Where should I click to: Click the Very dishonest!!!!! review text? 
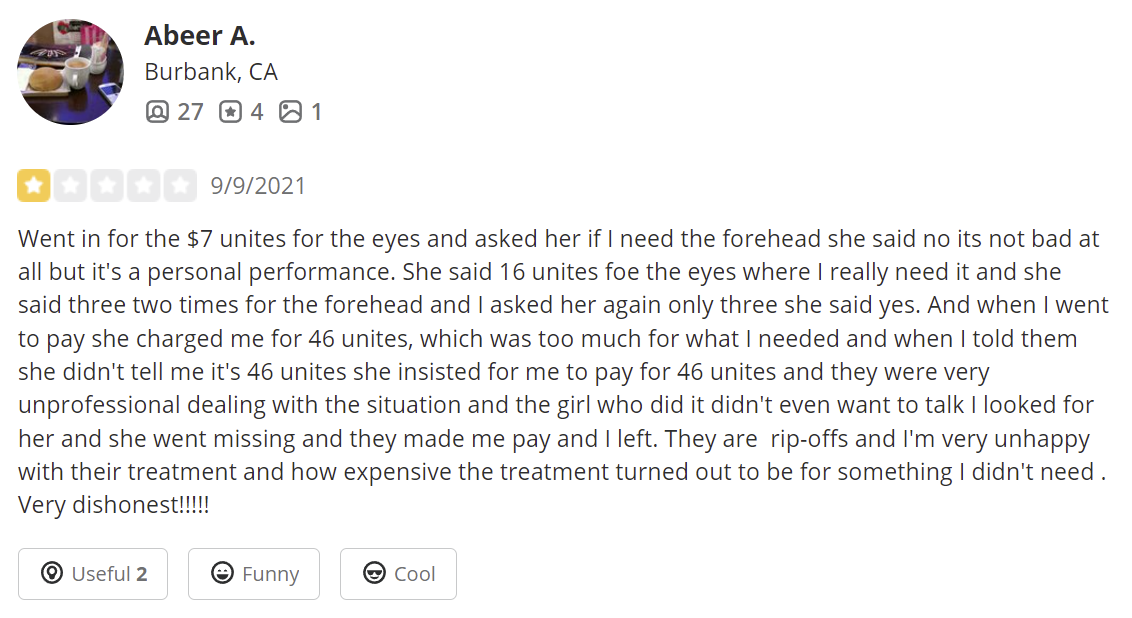coord(114,505)
